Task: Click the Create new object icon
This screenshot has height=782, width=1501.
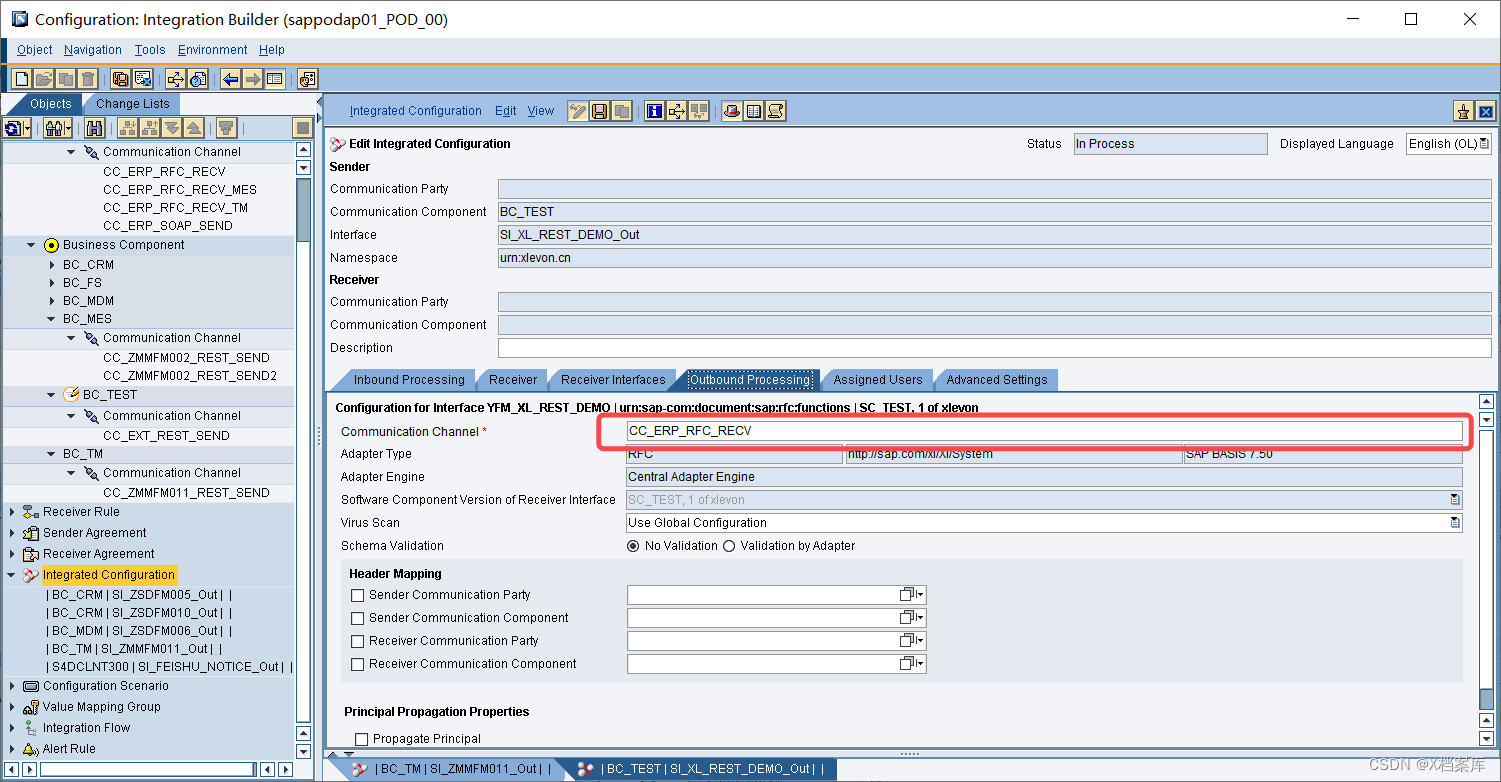Action: 21,79
